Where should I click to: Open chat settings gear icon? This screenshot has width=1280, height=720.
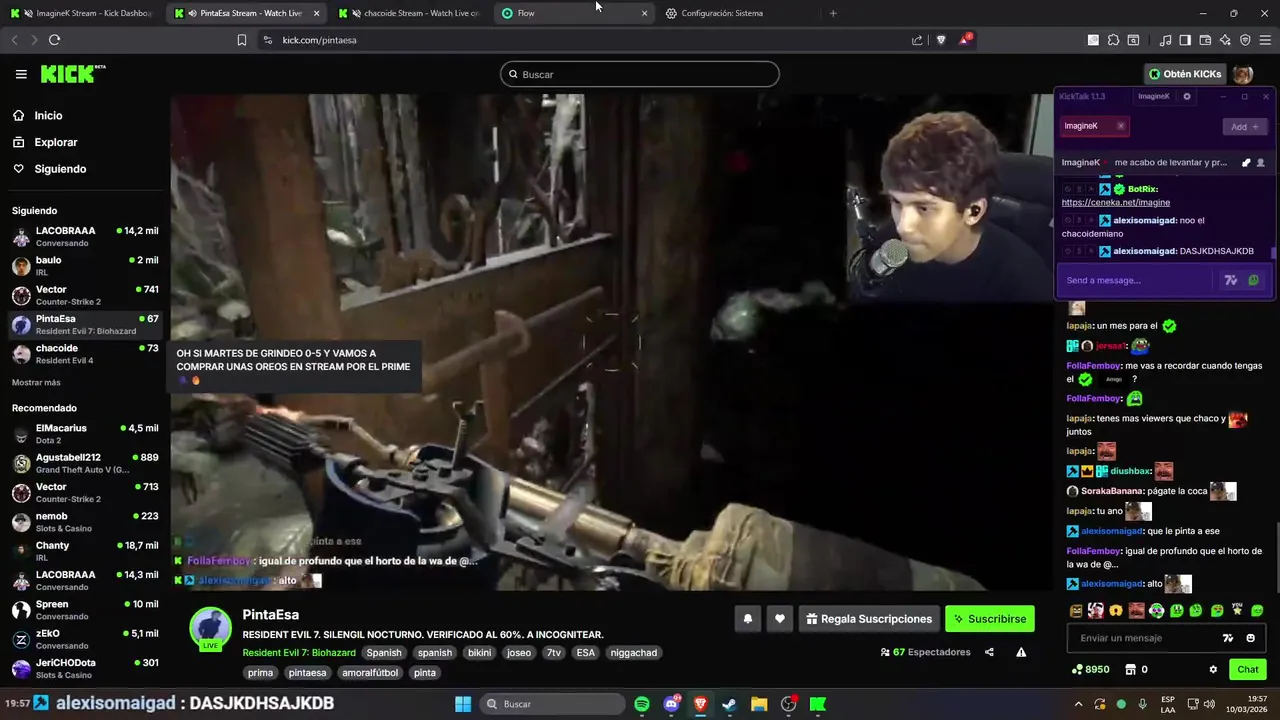[1213, 669]
